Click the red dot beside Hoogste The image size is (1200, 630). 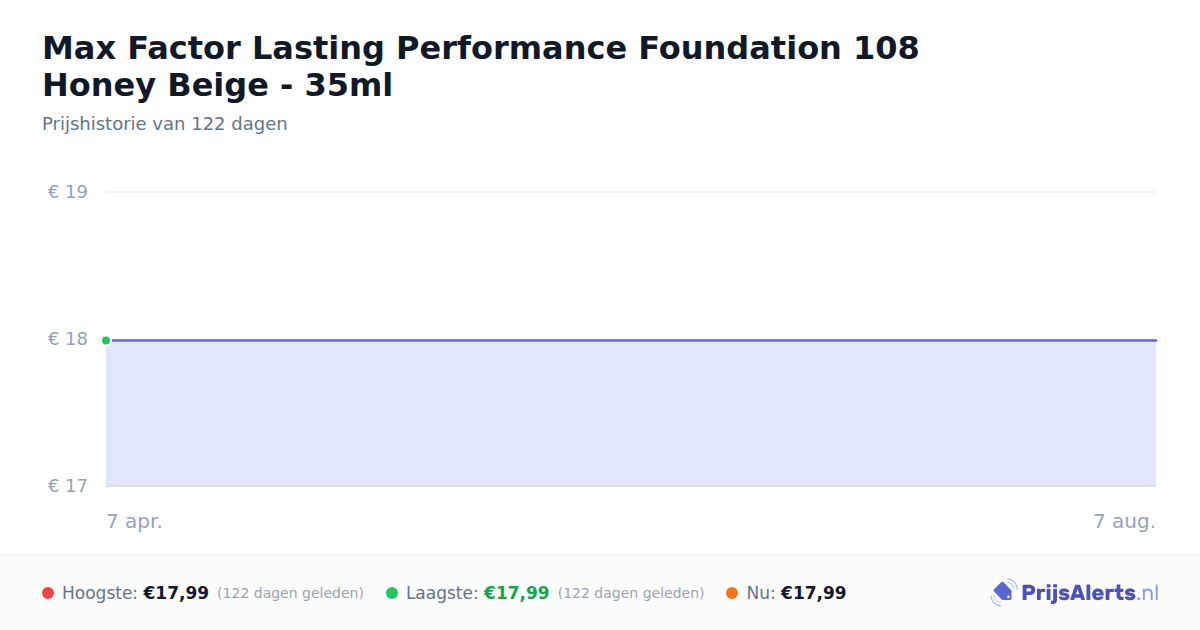pos(48,593)
